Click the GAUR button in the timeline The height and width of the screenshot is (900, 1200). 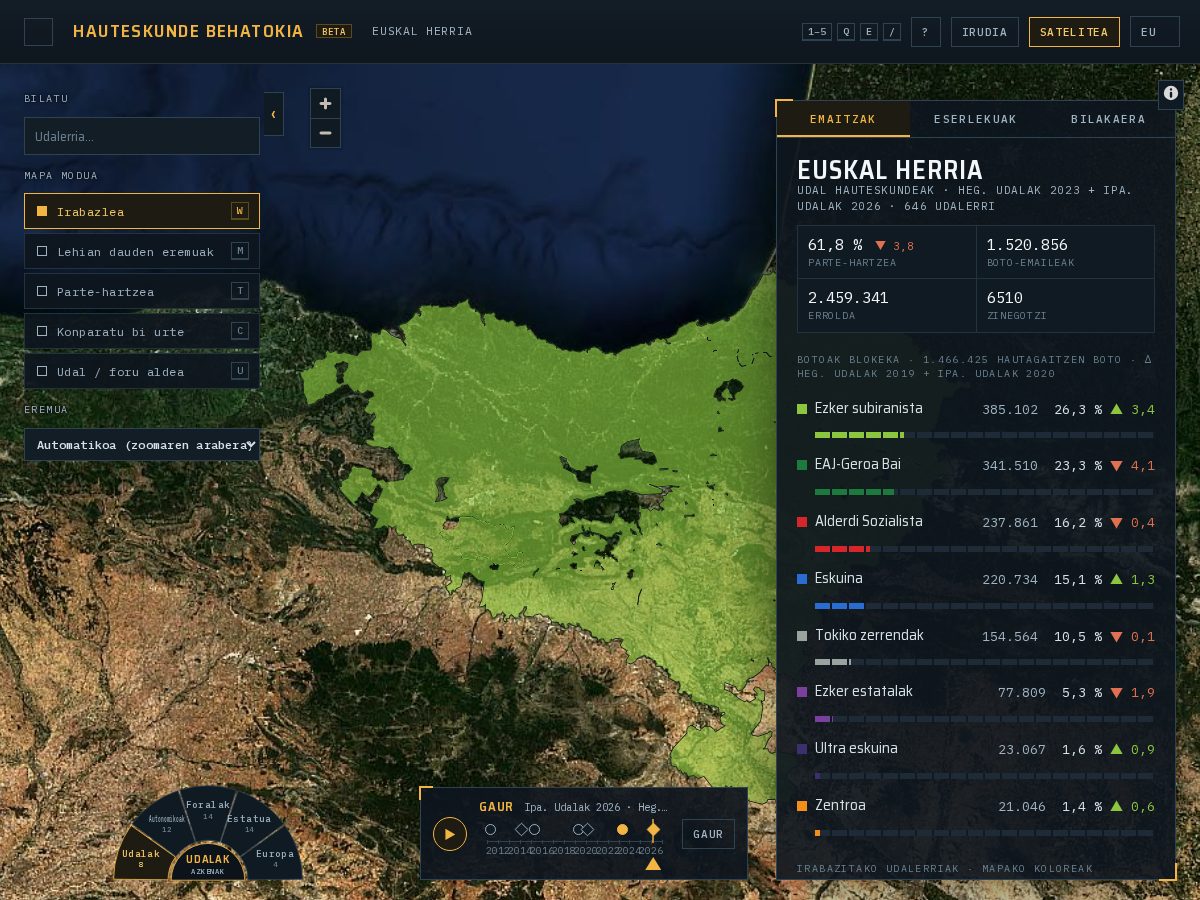click(x=708, y=834)
